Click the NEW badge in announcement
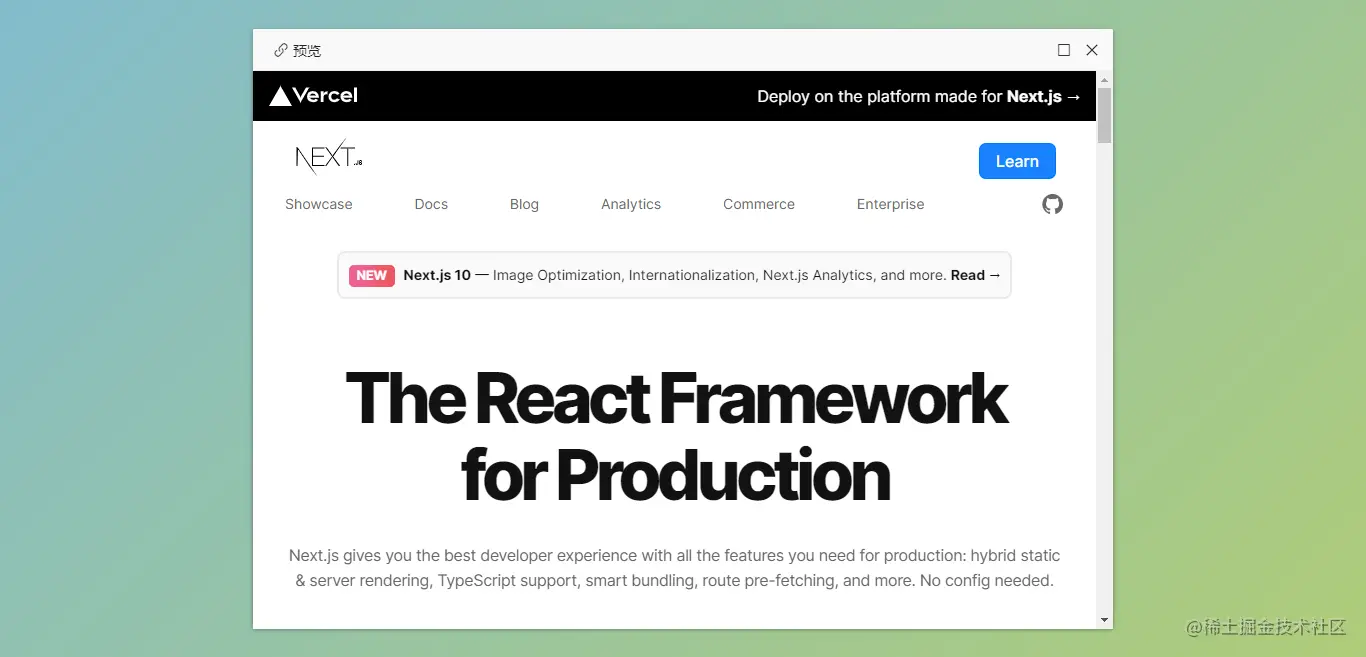Screen dimensions: 1366x657 point(372,275)
